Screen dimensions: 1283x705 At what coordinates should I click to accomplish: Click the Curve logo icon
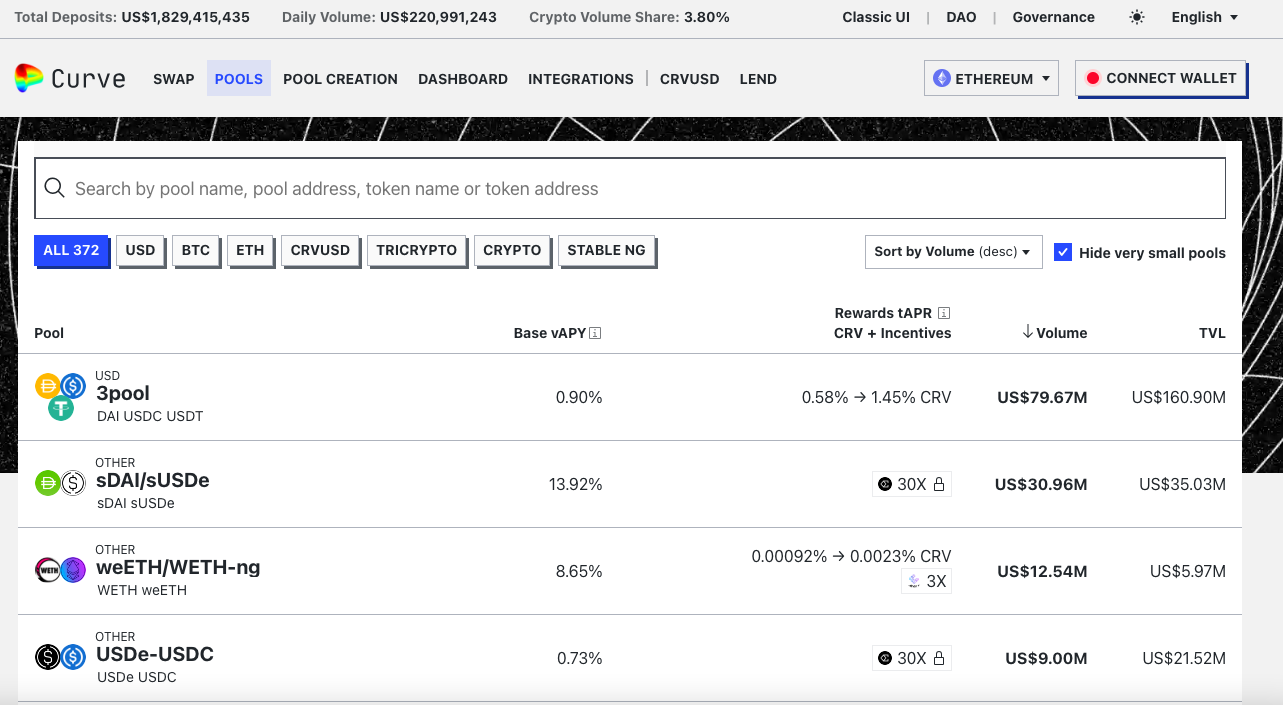(29, 78)
